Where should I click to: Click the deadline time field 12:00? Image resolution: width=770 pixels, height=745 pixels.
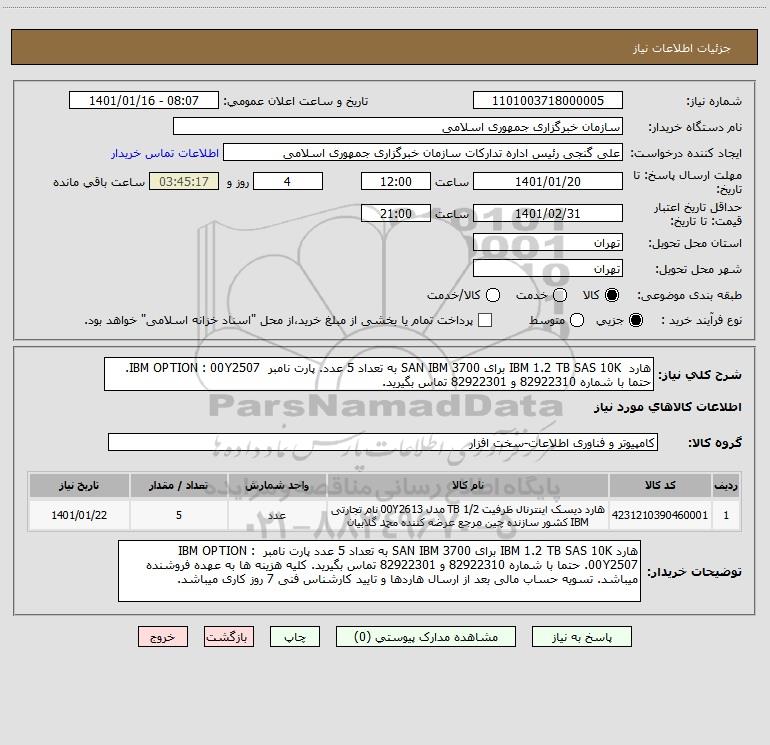click(396, 182)
